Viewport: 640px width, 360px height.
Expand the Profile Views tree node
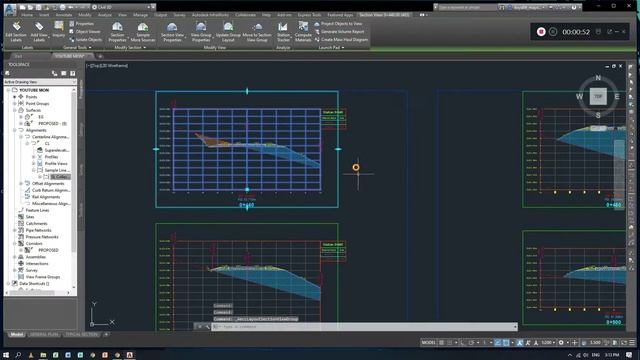click(34, 163)
